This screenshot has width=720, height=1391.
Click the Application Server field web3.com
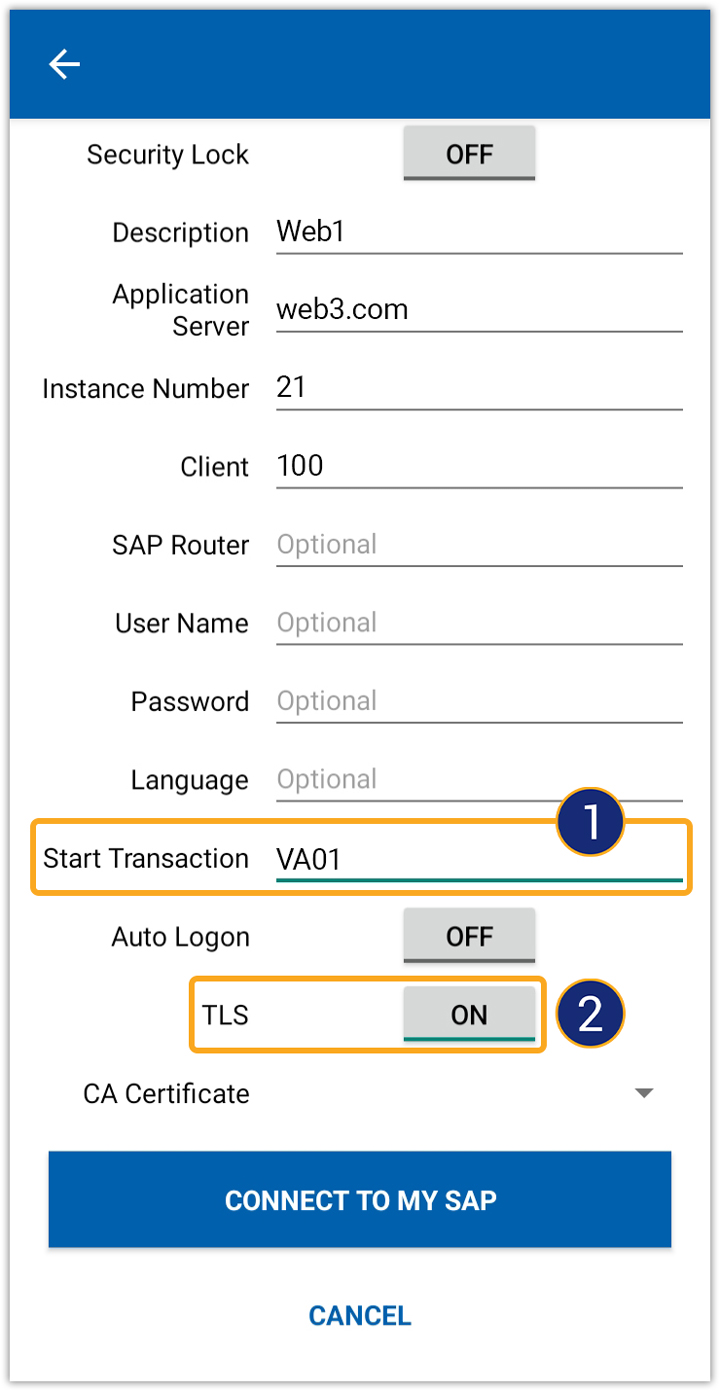[x=478, y=310]
